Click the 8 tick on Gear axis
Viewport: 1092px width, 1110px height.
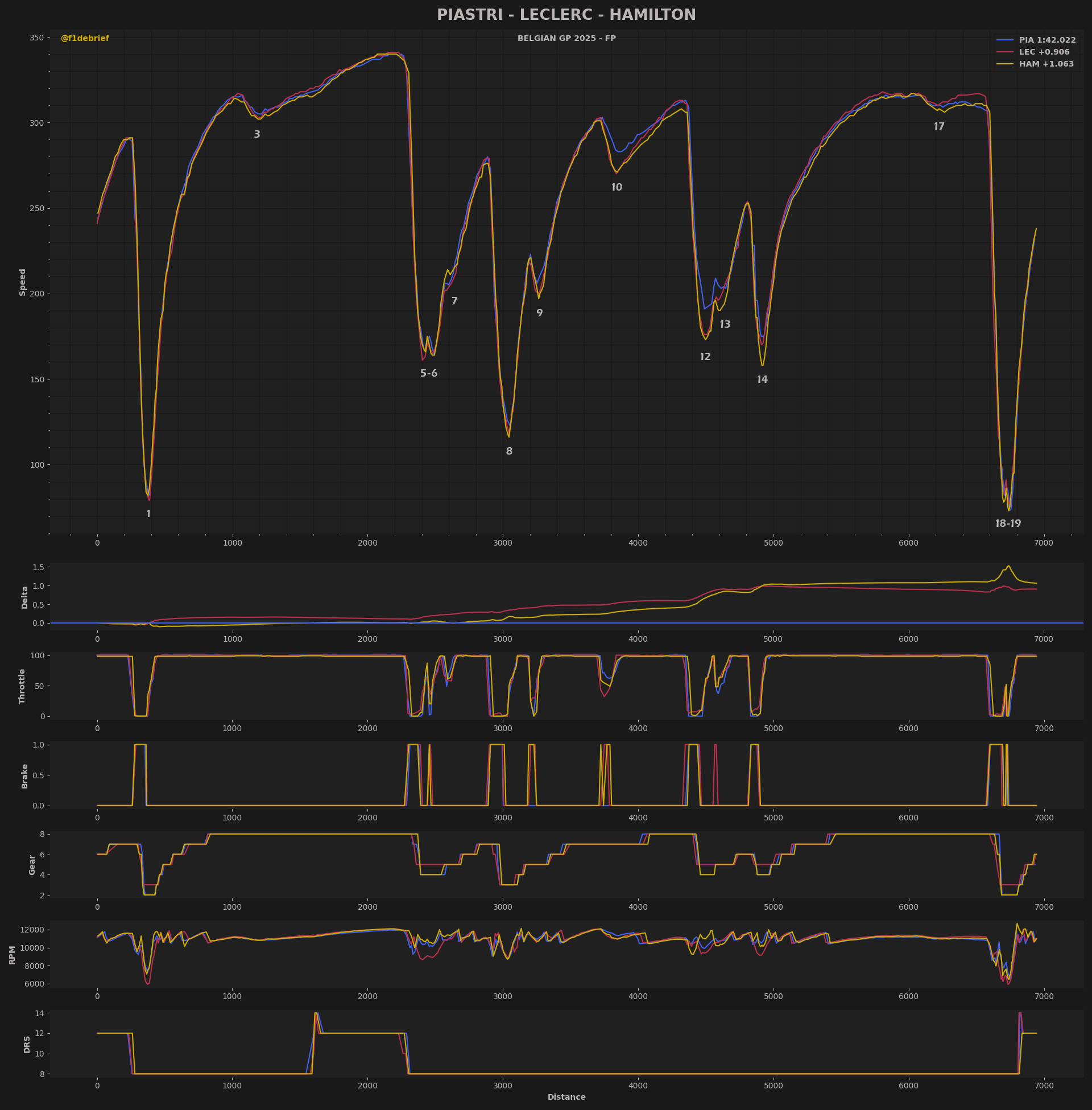(42, 834)
